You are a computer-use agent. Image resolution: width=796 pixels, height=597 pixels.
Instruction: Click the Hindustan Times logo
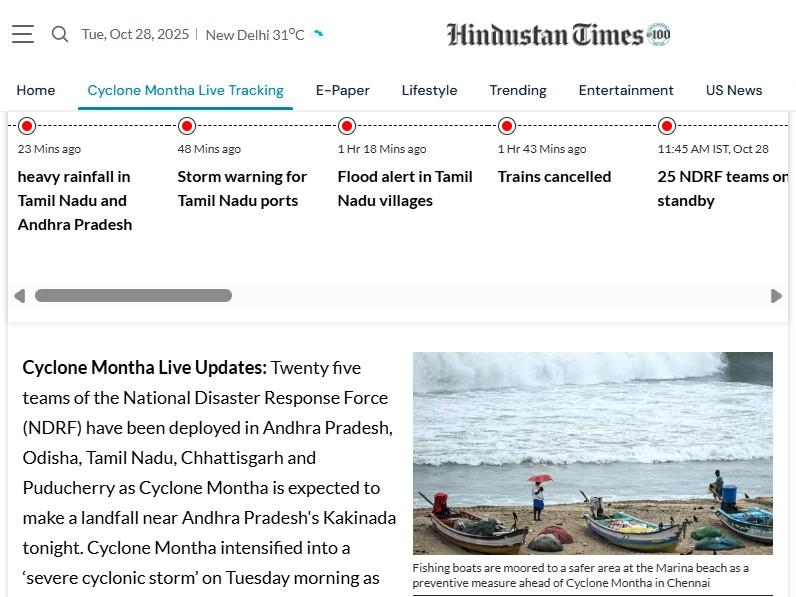pos(545,35)
